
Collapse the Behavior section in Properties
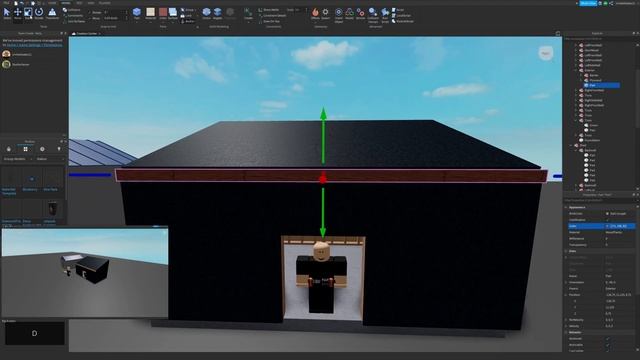pos(566,332)
